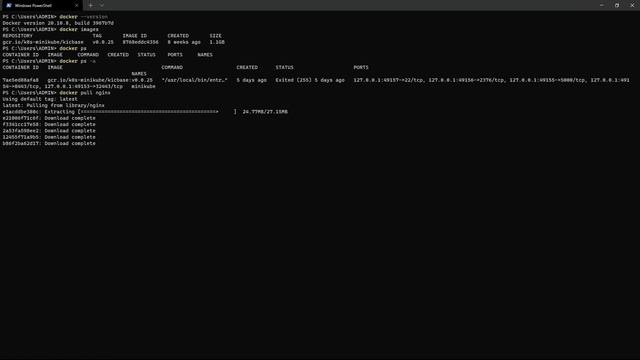Screen dimensions: 640x360
Task: Expand the terminal profiles dropdown chevron
Action: 102,6
